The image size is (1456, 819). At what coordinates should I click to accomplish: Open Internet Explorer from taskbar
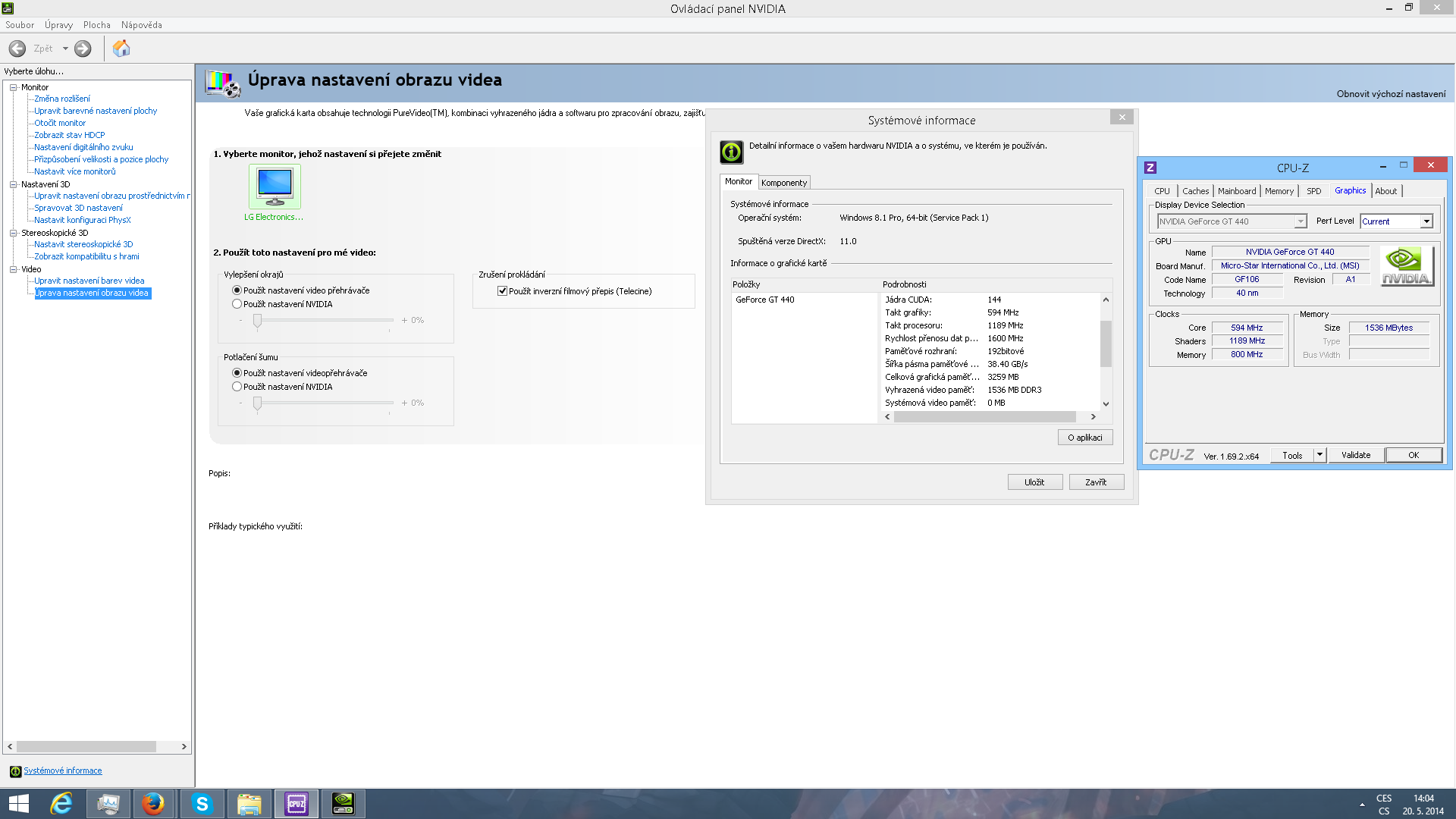(x=61, y=804)
